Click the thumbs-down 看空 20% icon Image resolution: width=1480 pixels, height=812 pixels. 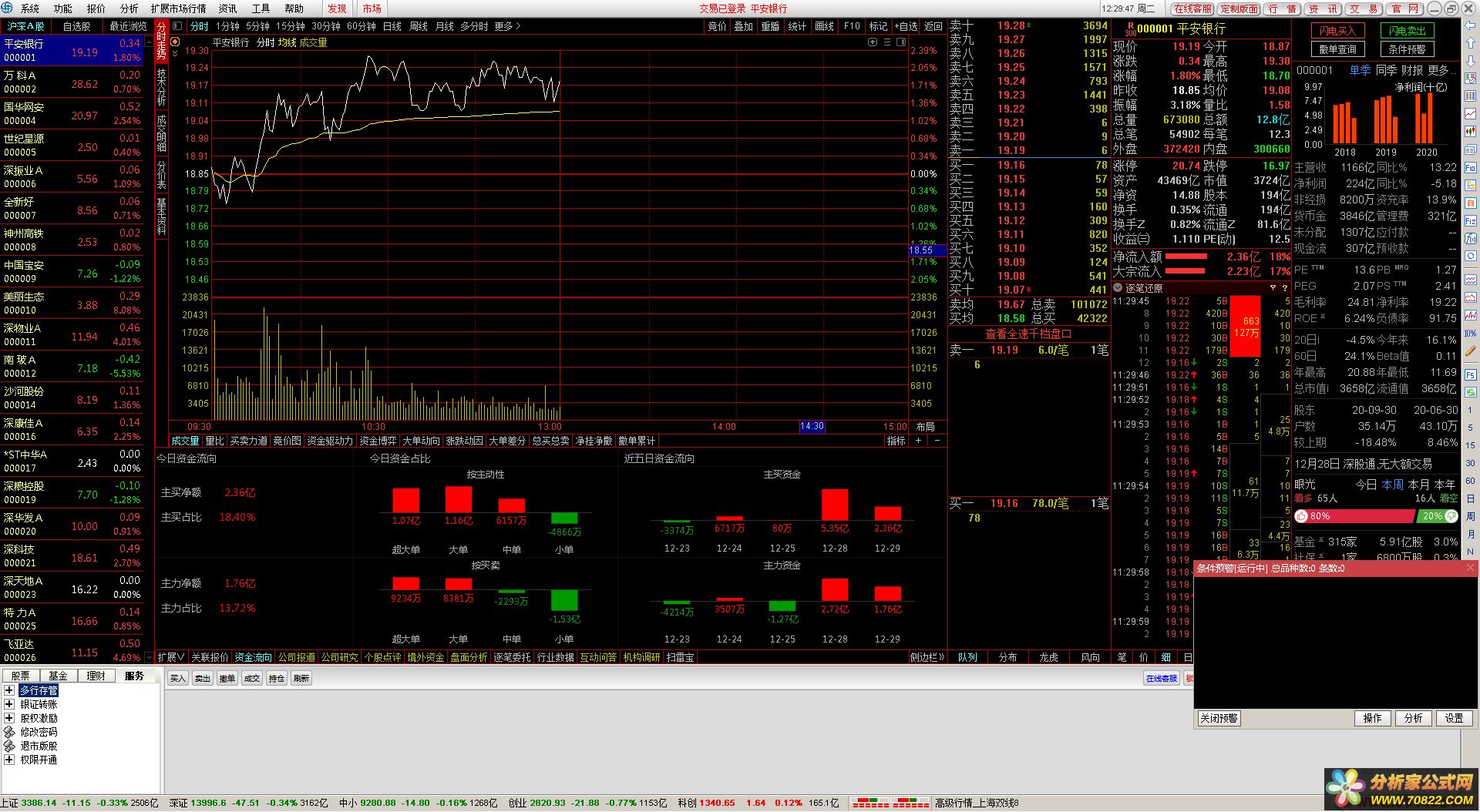1451,516
